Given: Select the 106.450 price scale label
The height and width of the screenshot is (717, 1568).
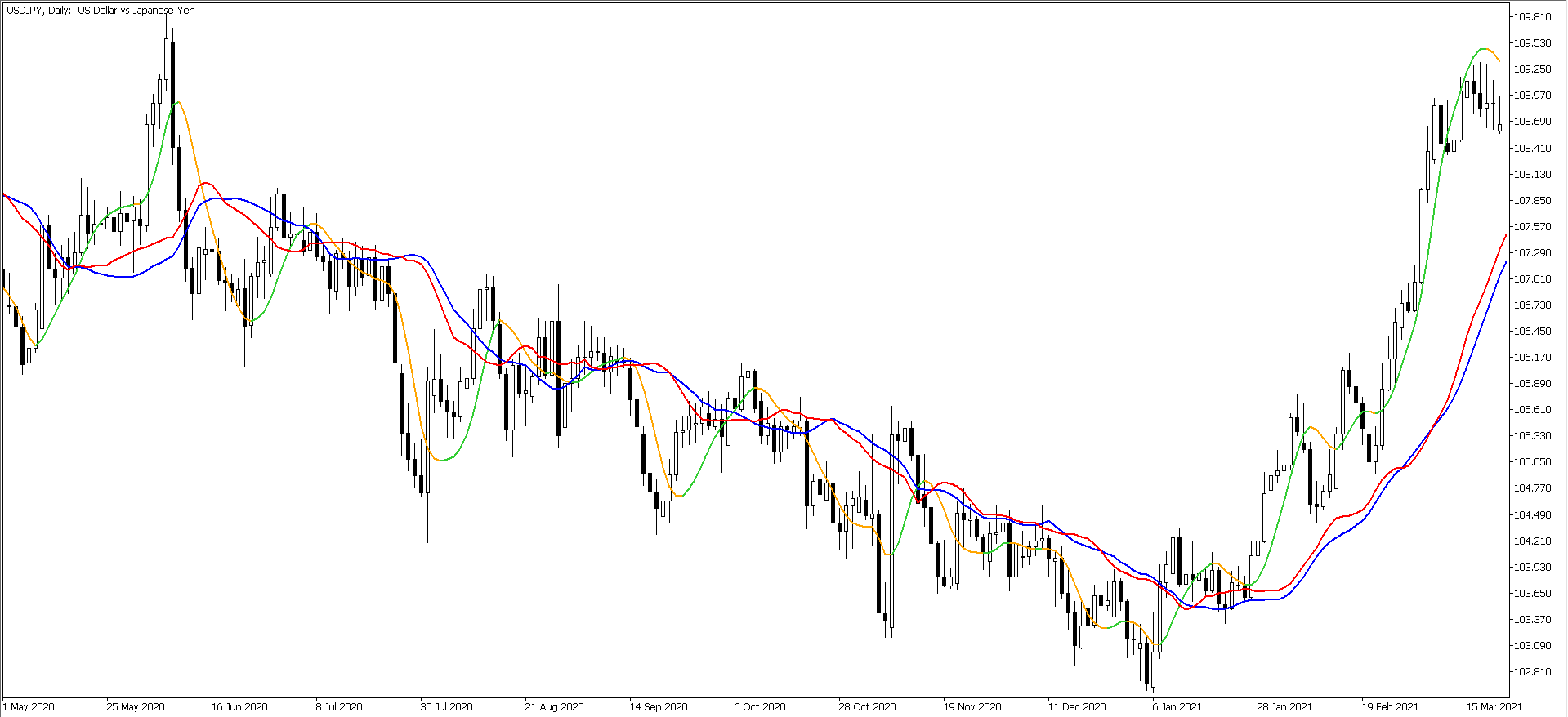Looking at the screenshot, I should pos(1532,331).
